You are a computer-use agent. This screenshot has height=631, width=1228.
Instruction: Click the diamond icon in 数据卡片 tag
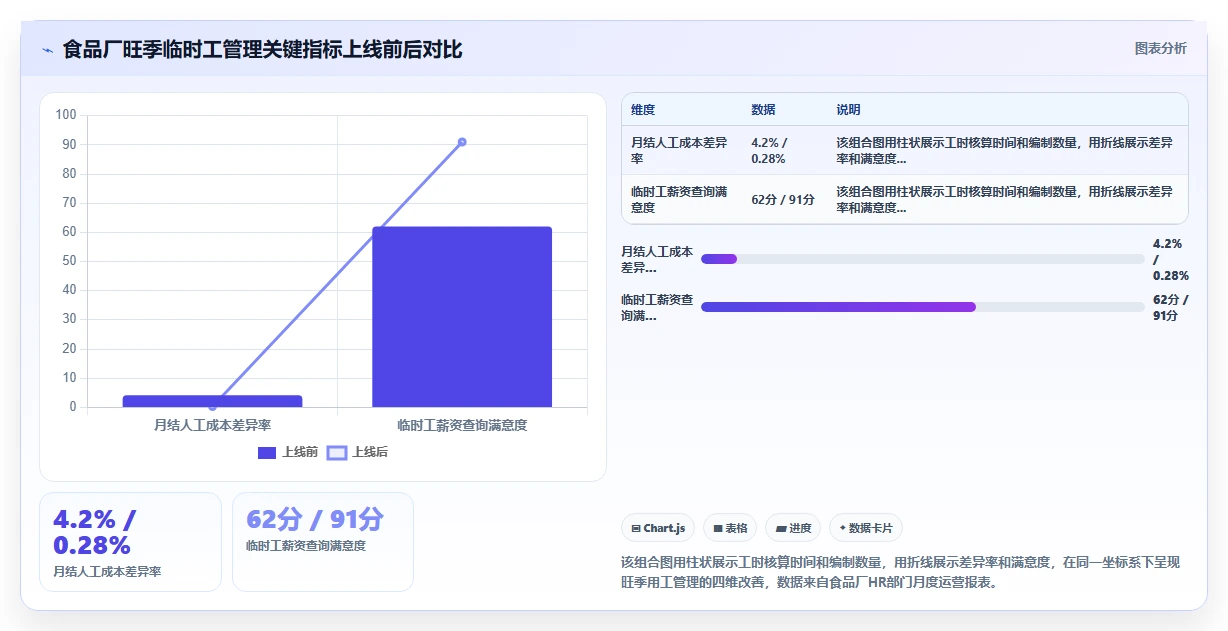point(842,528)
